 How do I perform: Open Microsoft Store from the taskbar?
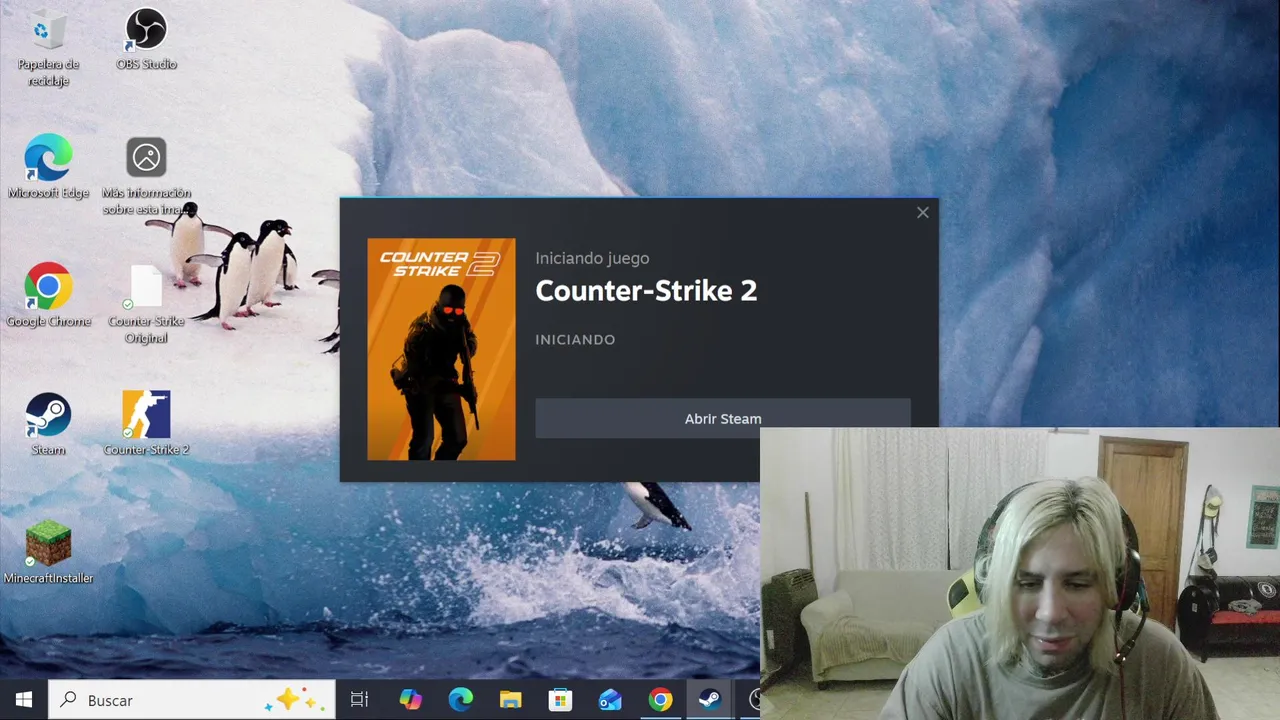coord(560,700)
